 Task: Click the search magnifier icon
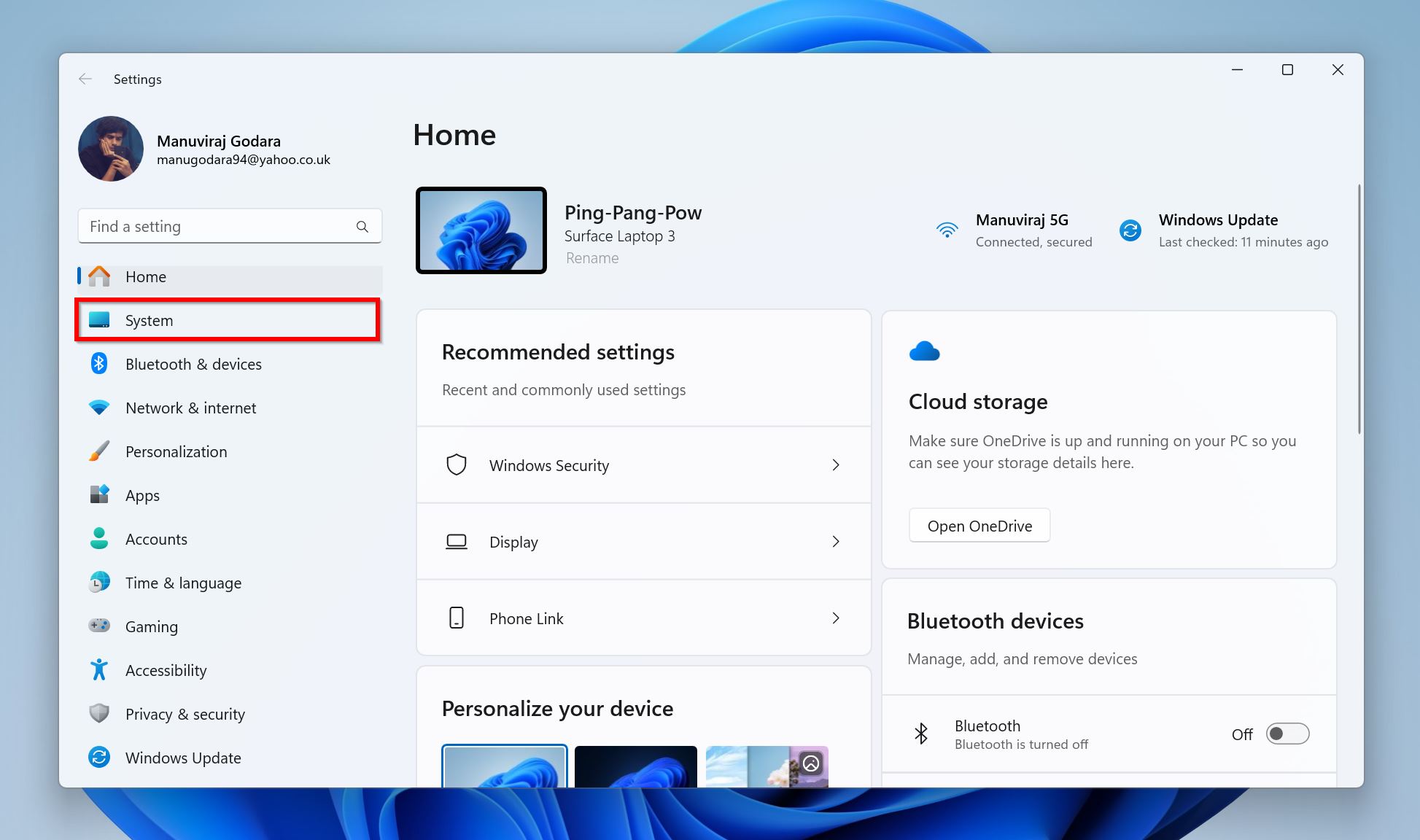click(362, 227)
